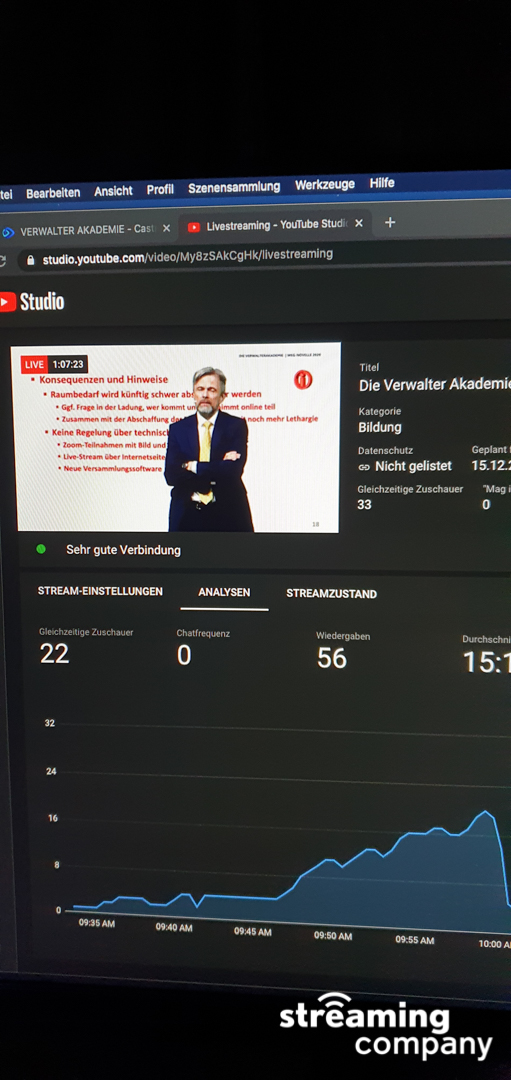Switch to the VERWALTER AKADEMIE browser tab

click(86, 230)
